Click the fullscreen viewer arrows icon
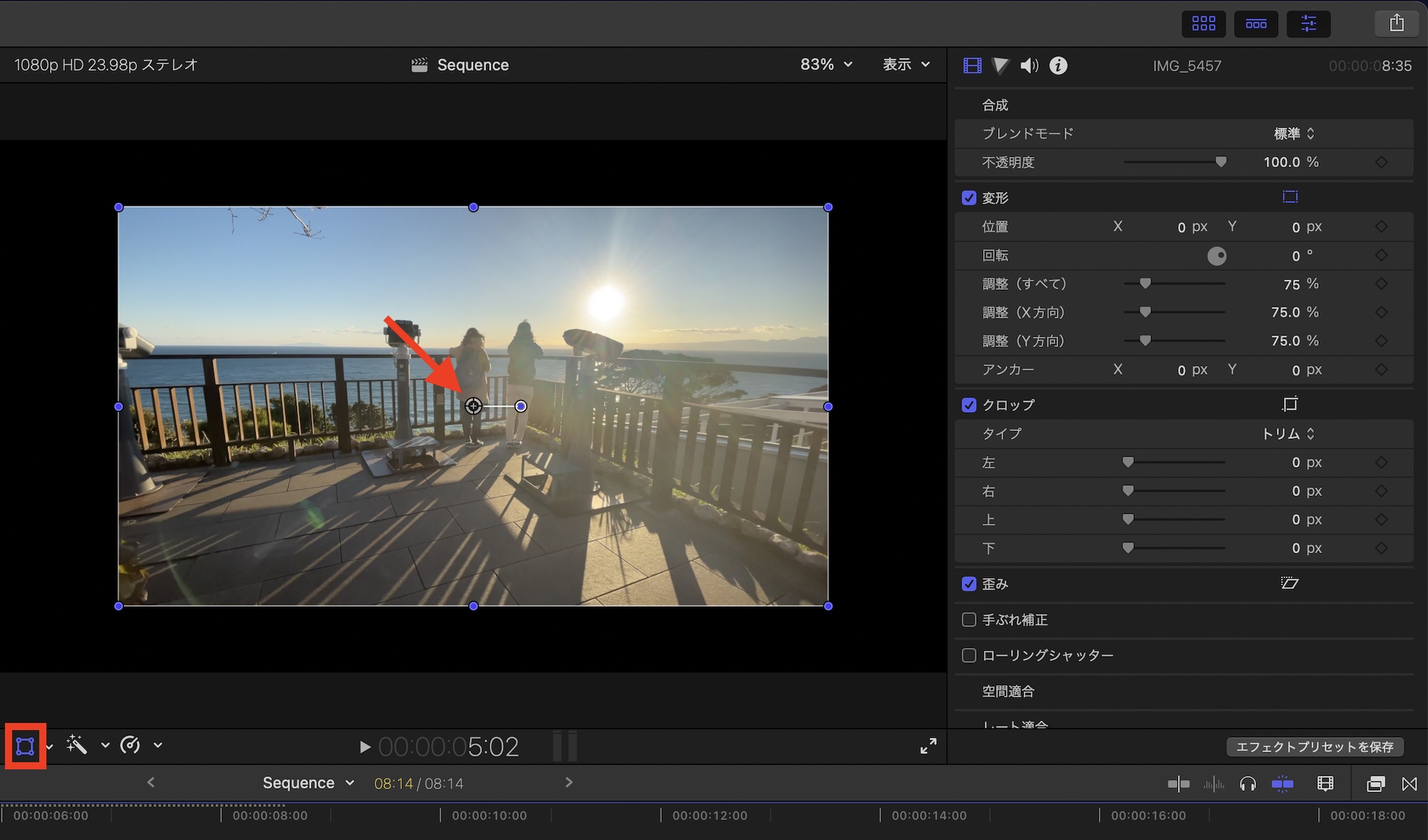 (x=928, y=747)
